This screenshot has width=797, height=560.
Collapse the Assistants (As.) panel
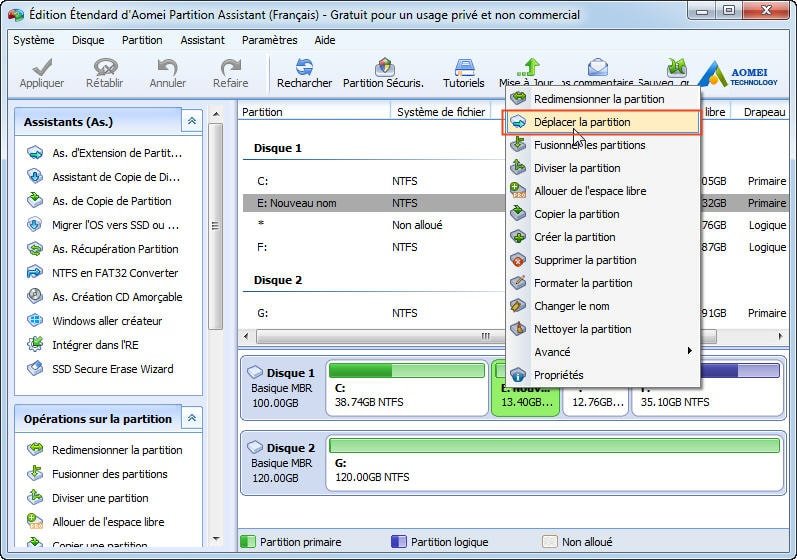pos(192,121)
